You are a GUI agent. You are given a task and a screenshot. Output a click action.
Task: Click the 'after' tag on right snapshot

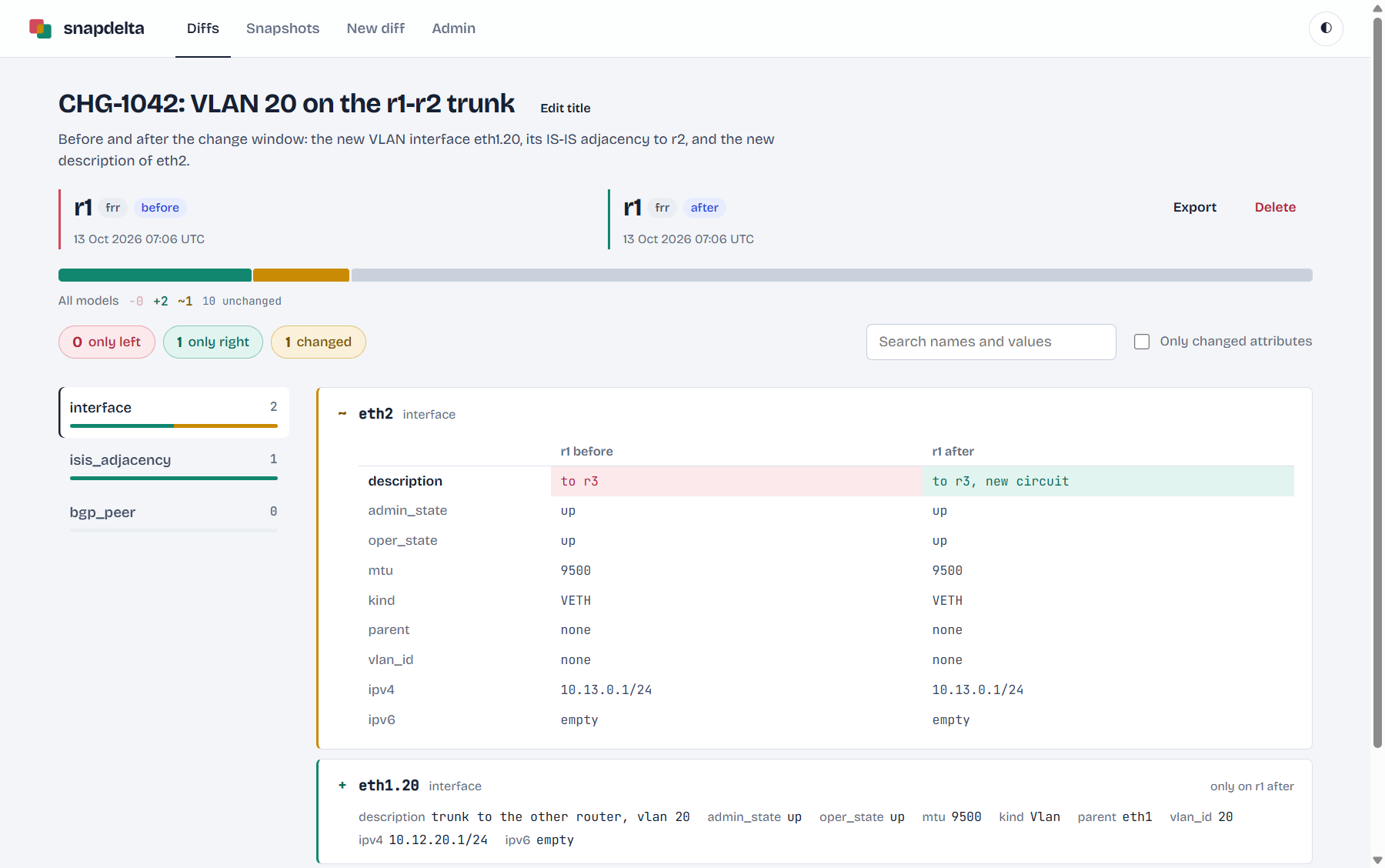point(704,208)
